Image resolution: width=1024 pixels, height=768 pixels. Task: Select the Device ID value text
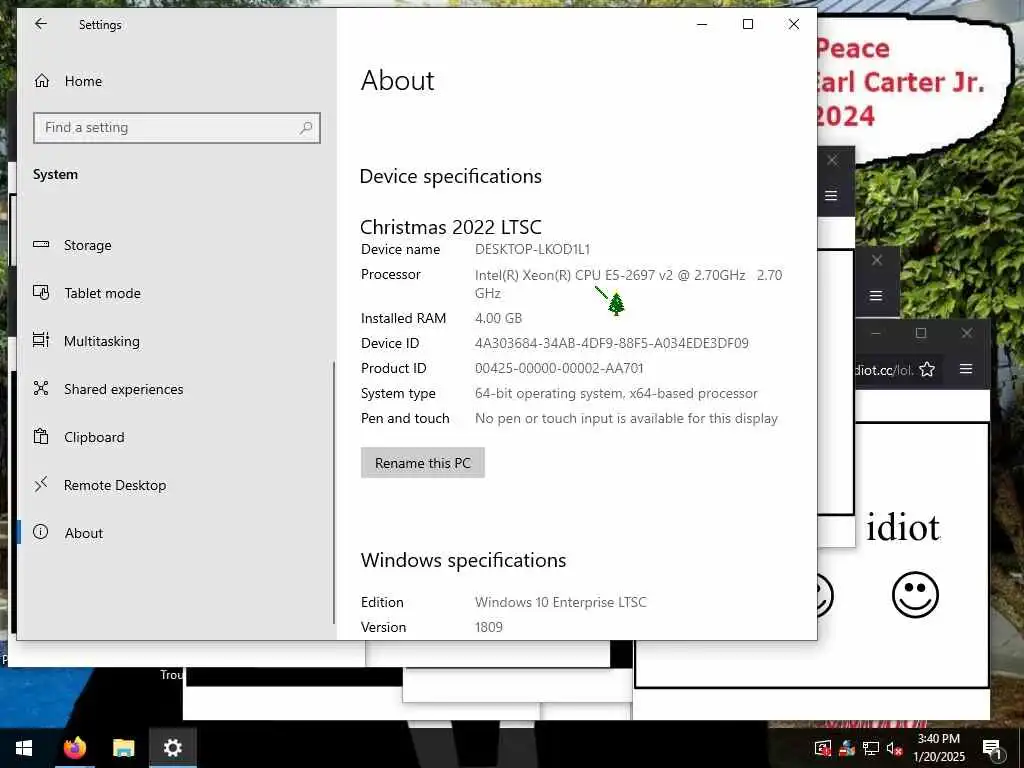(612, 344)
